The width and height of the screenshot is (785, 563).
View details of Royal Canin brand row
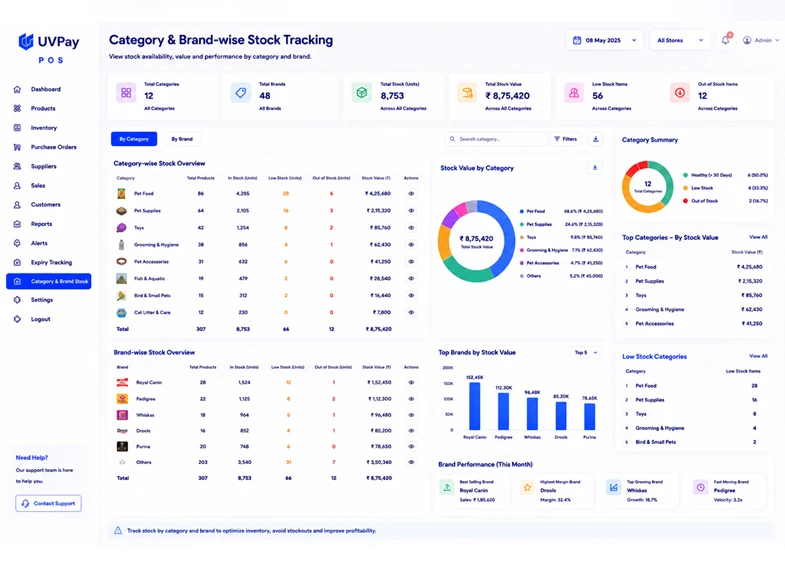coord(411,382)
